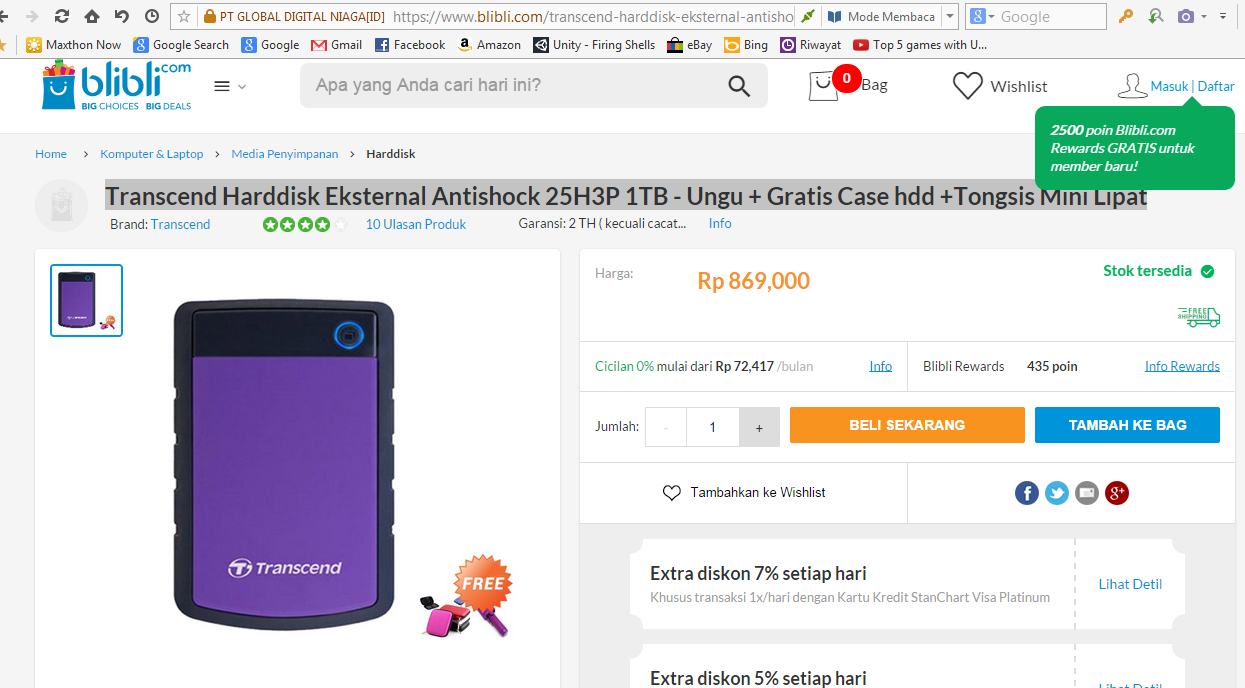Open Komputer & Laptop breadcrumb

pyautogui.click(x=152, y=154)
